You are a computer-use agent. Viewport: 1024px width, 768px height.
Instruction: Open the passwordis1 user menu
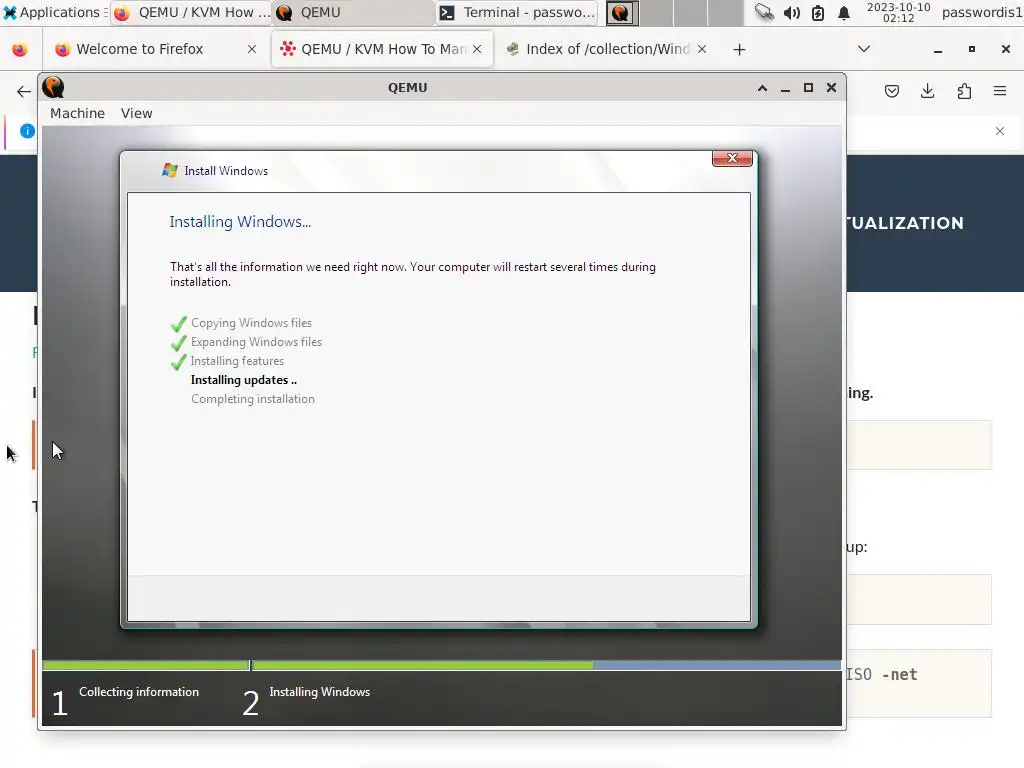click(982, 12)
